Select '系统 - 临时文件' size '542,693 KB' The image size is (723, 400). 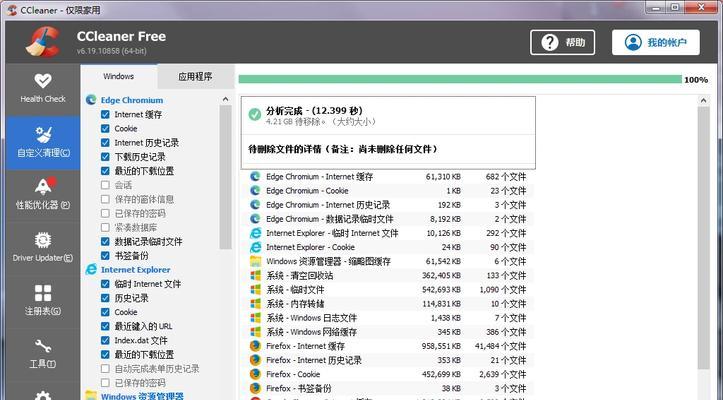pos(441,290)
